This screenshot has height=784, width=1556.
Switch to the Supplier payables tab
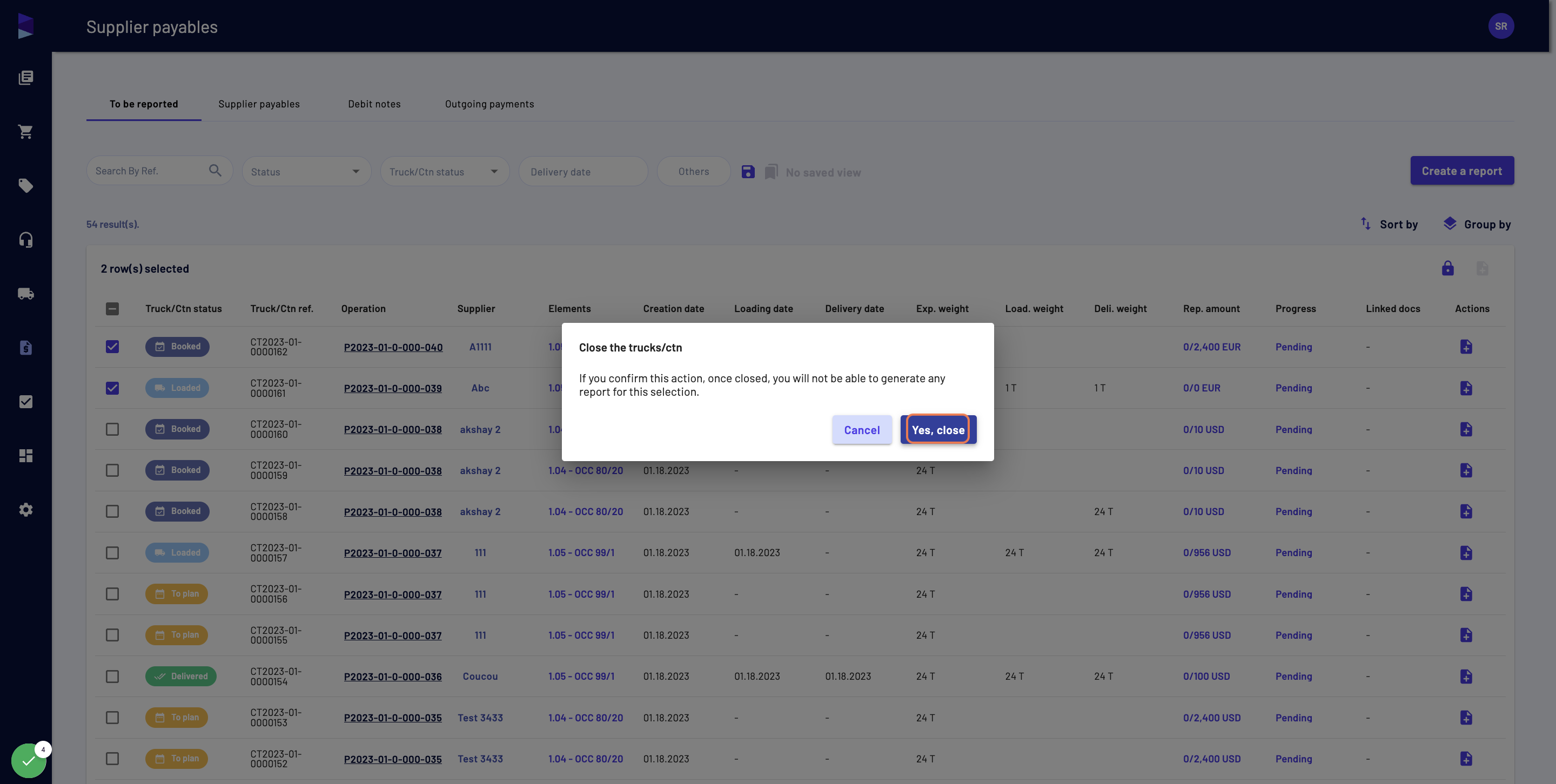(x=259, y=104)
